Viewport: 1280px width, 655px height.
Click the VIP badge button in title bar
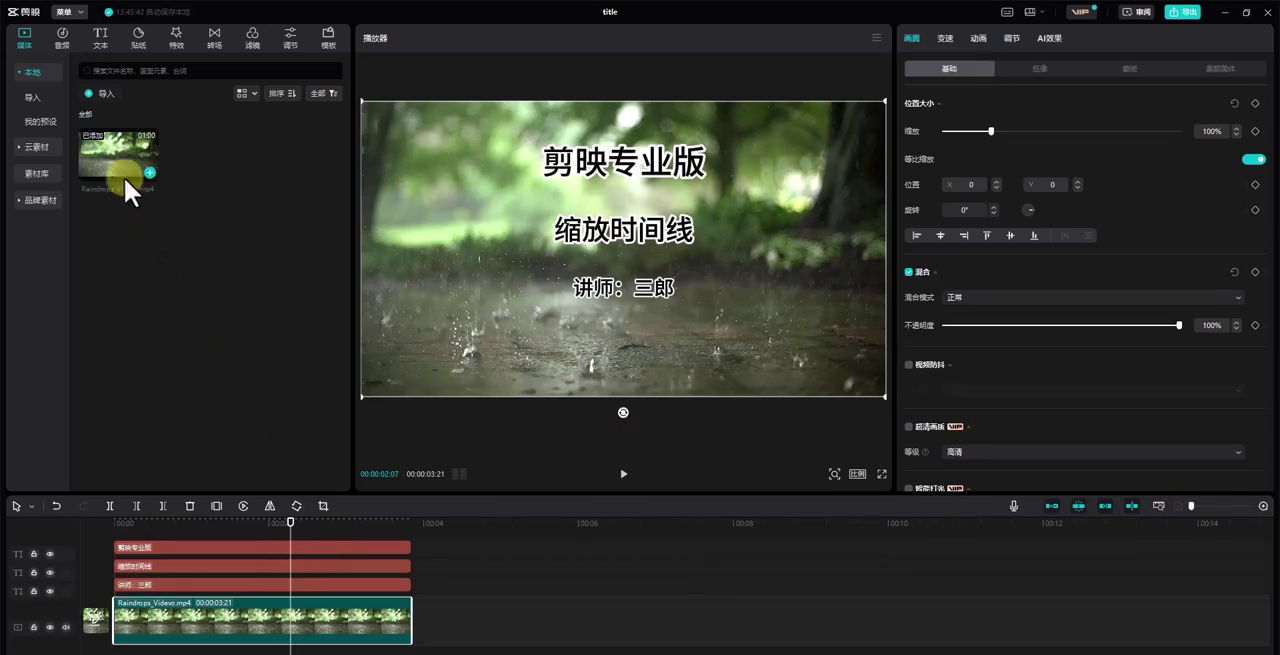point(1082,12)
